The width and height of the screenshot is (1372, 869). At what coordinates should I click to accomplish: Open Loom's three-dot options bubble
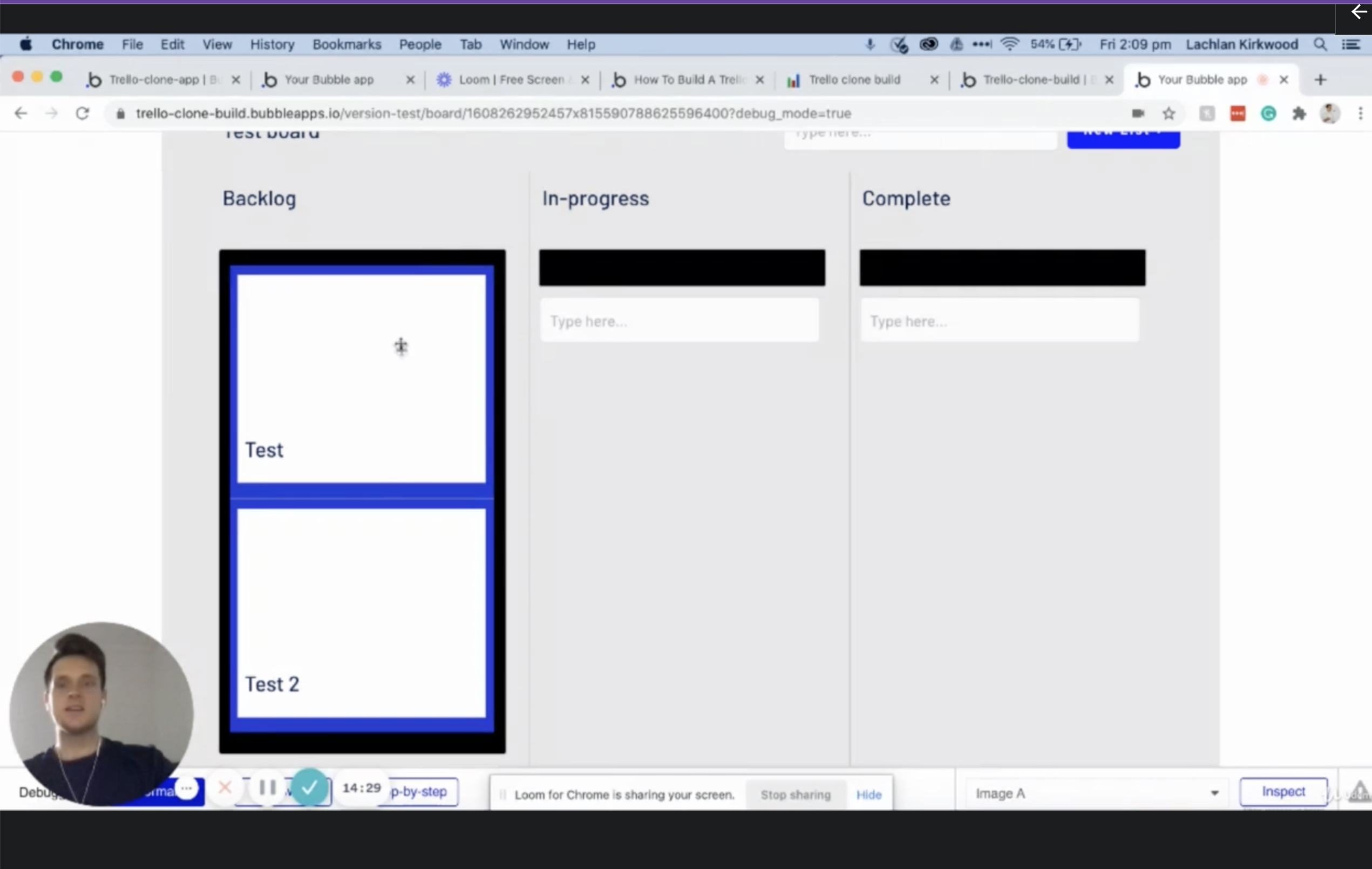(x=186, y=789)
